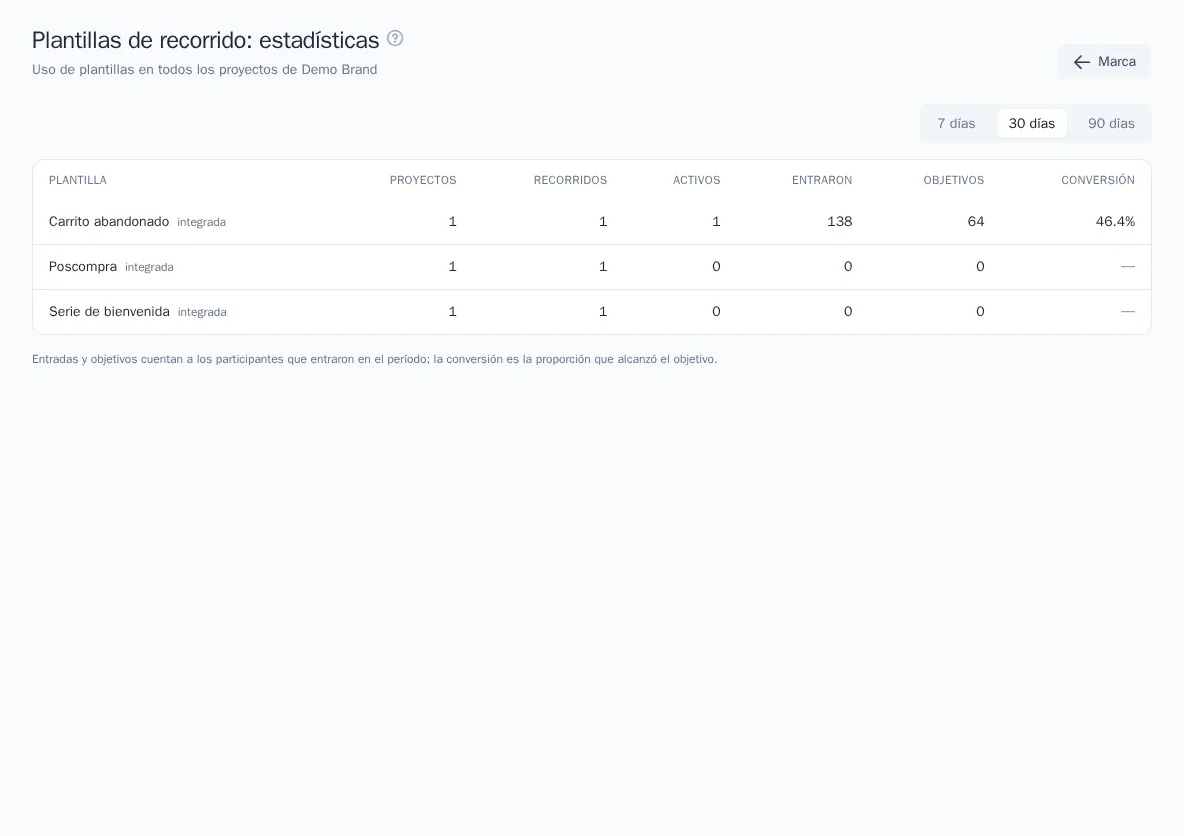Click the ACTIVOS column header
This screenshot has width=1184, height=836.
click(x=696, y=180)
